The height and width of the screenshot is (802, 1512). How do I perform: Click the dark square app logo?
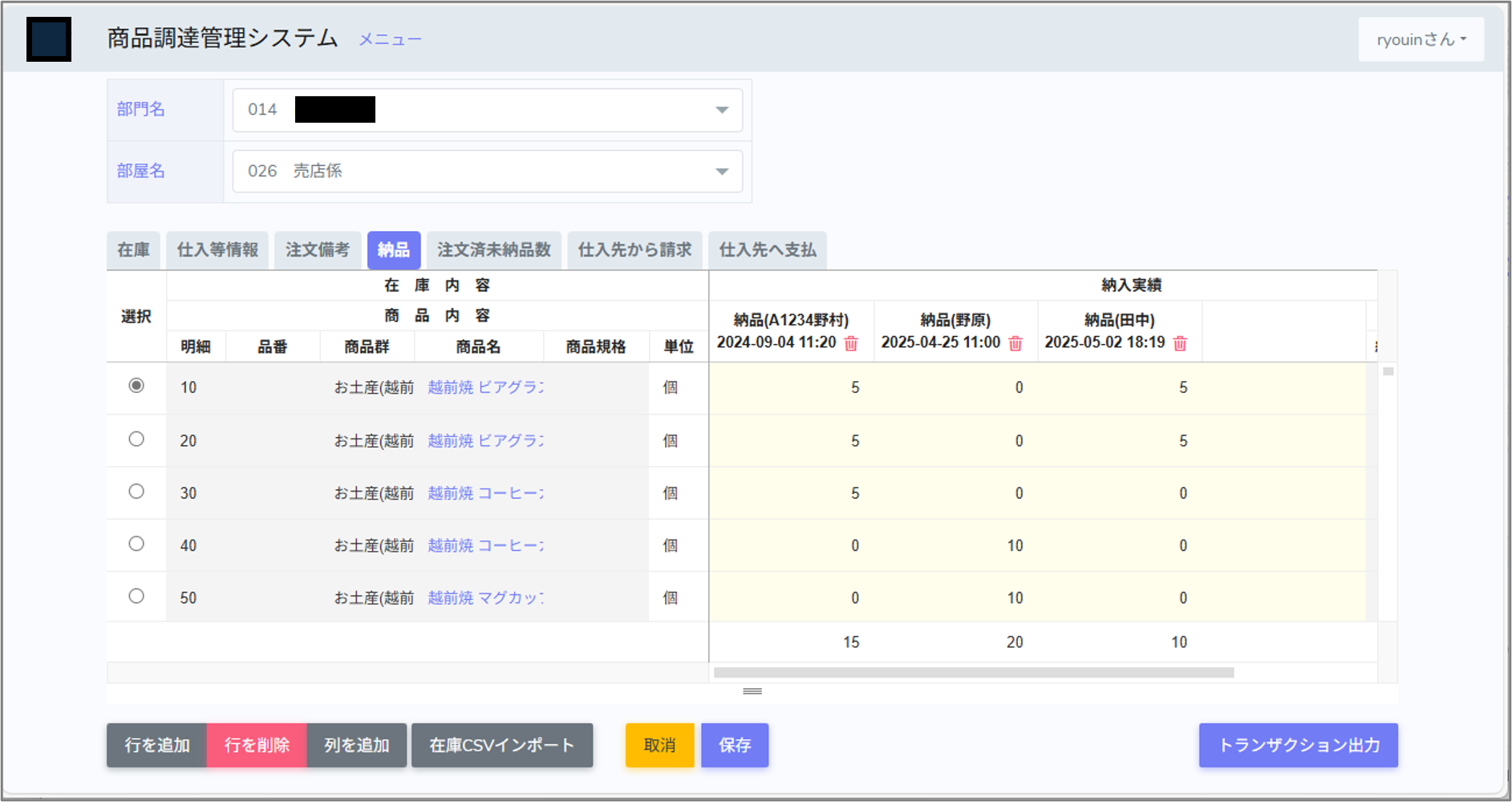coord(49,39)
